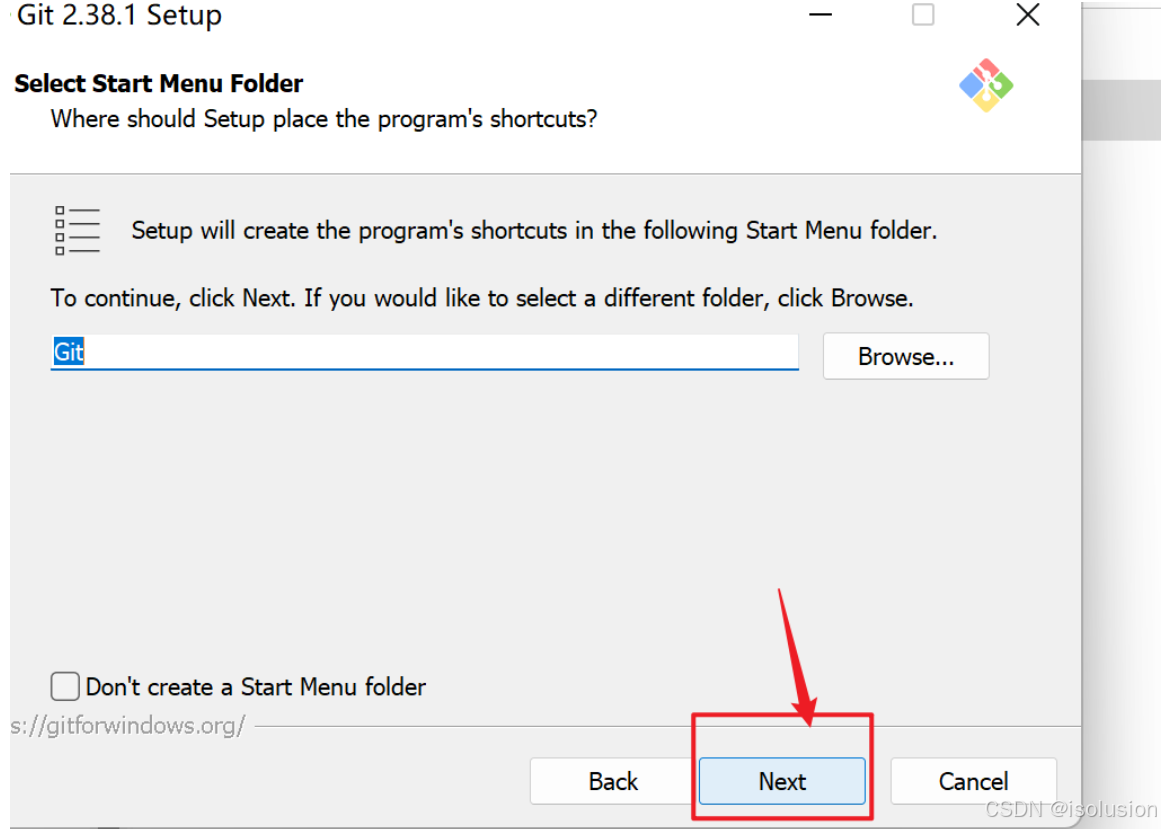Click the Next button
1161x829 pixels.
[x=782, y=781]
